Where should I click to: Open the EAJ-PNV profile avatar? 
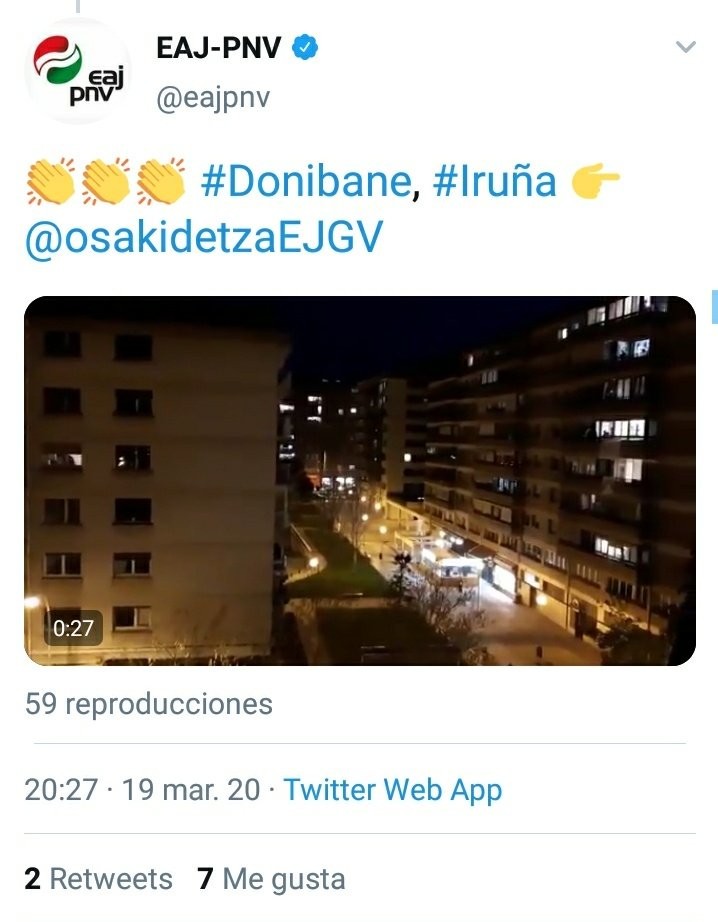[x=78, y=71]
